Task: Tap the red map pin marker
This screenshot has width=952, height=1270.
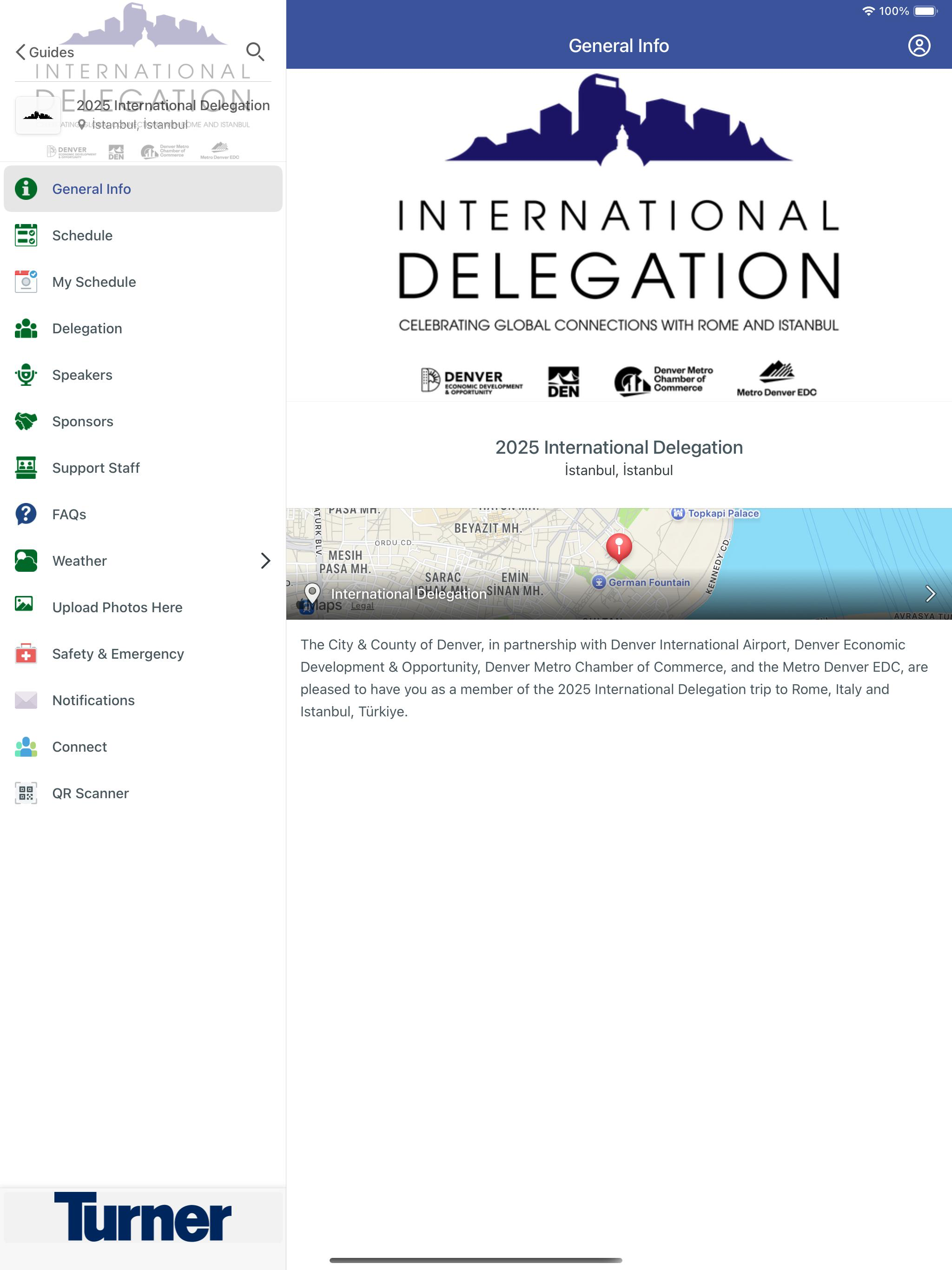Action: click(619, 548)
